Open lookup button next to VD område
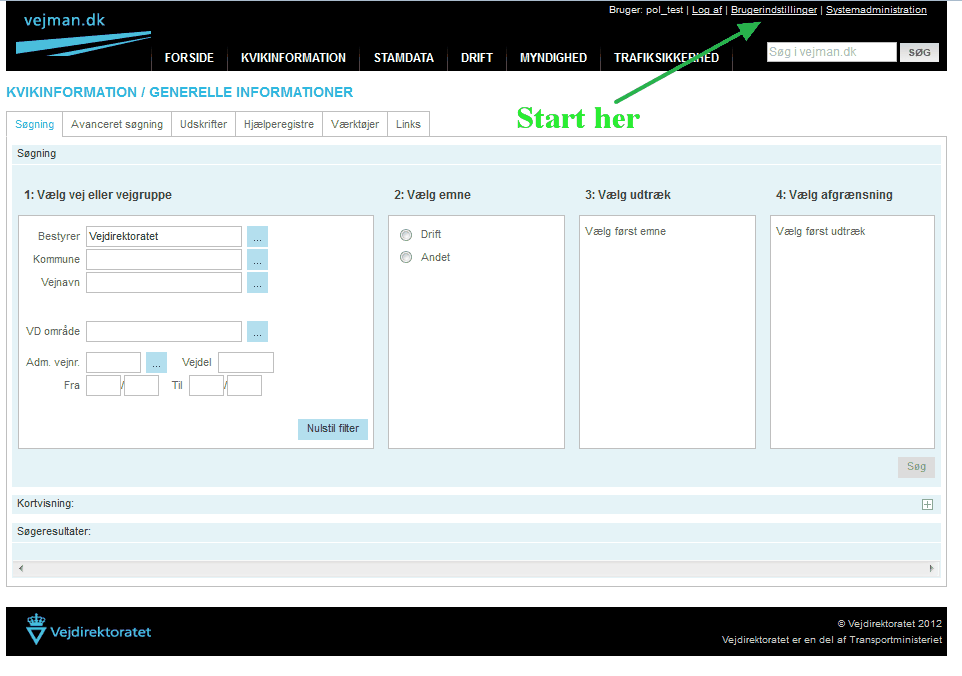This screenshot has width=962, height=676. click(x=257, y=332)
